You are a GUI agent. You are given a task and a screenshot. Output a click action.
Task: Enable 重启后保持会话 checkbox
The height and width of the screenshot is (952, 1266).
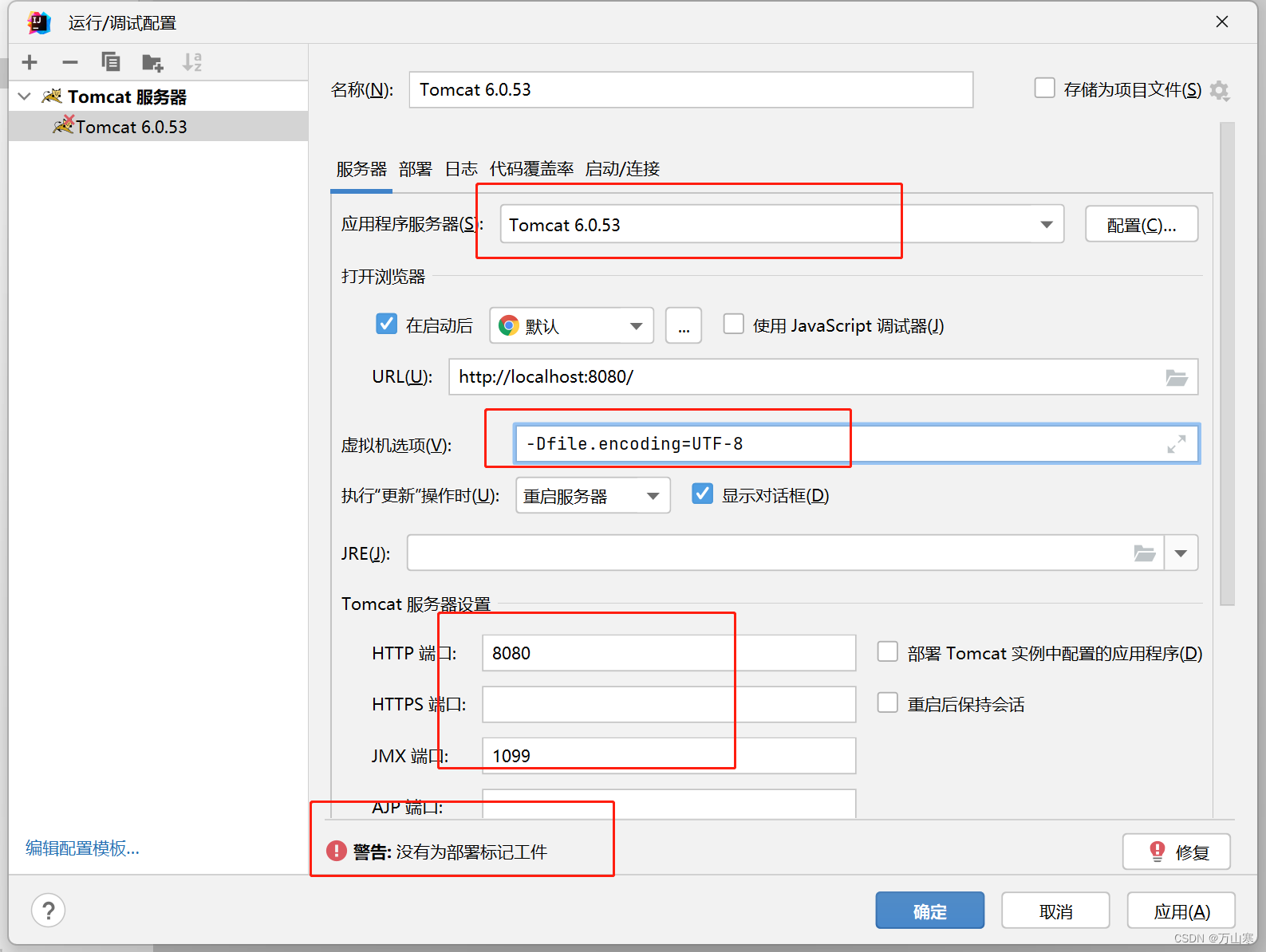(x=888, y=702)
